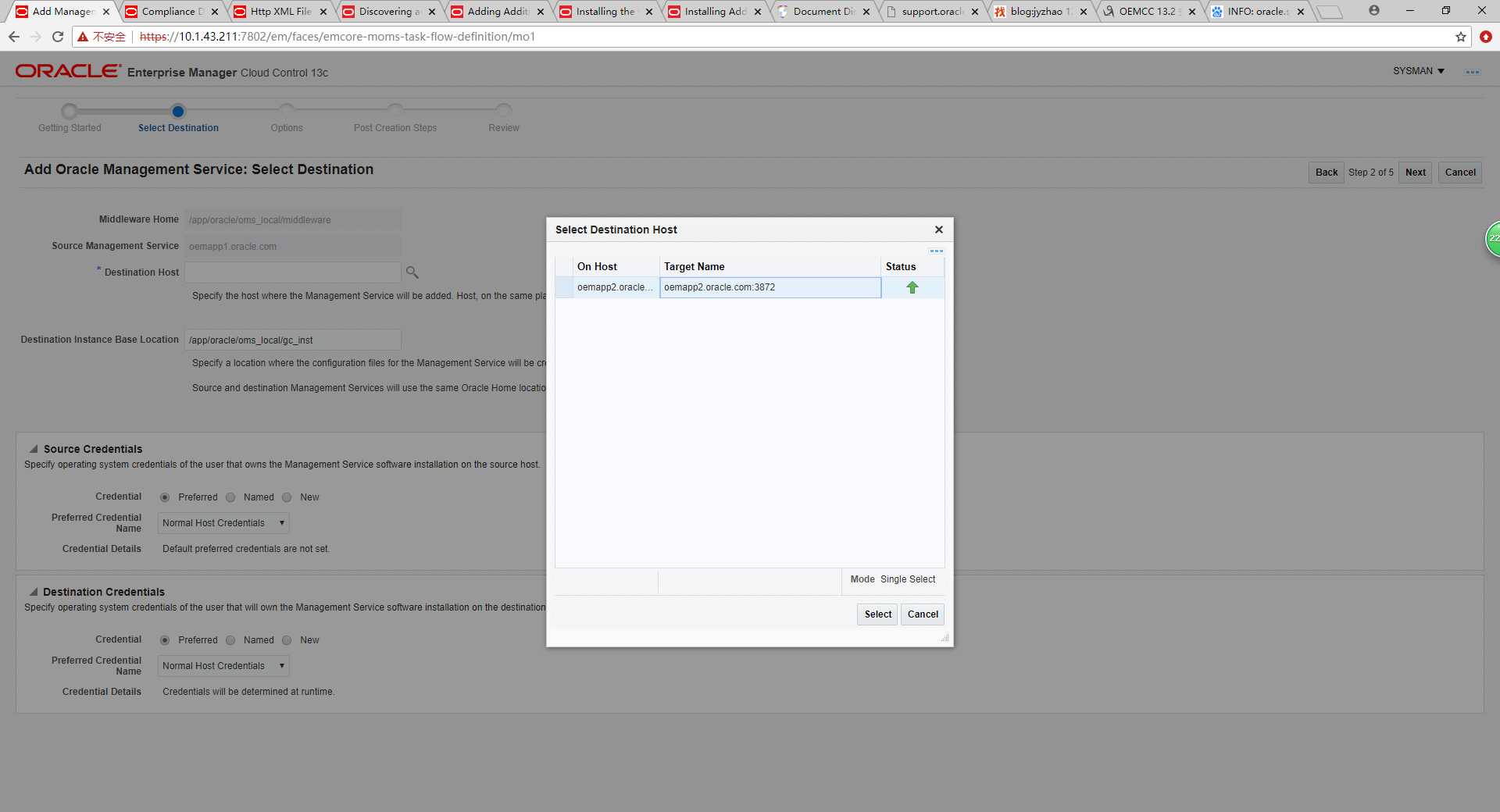This screenshot has height=812, width=1500.
Task: Switch to the support.oracle tab
Action: 932,12
